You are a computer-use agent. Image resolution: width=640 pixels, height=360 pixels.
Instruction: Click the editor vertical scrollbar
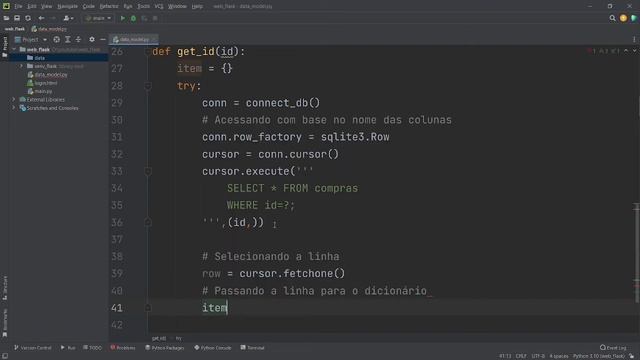tap(637, 253)
